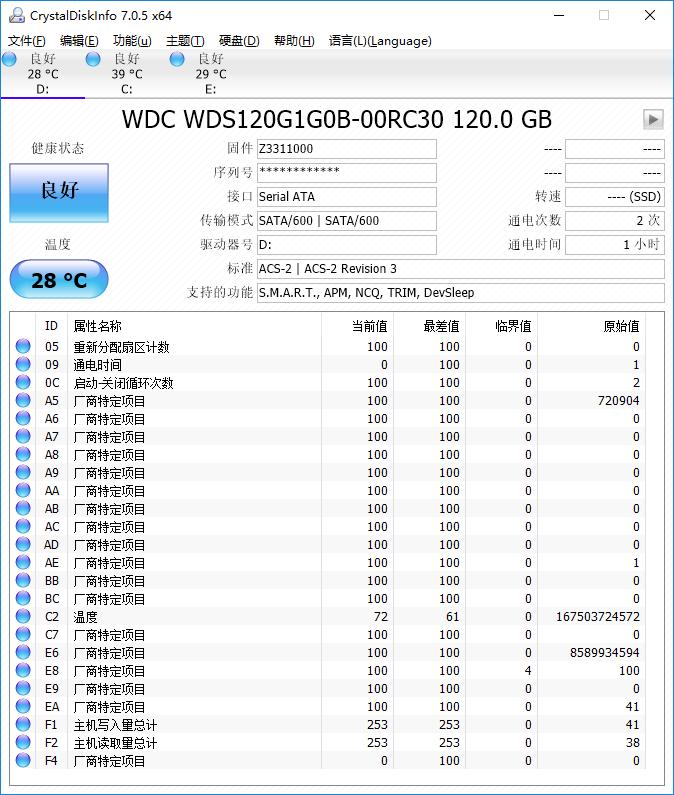
Task: Click the 原始值 column header
Action: pyautogui.click(x=621, y=326)
